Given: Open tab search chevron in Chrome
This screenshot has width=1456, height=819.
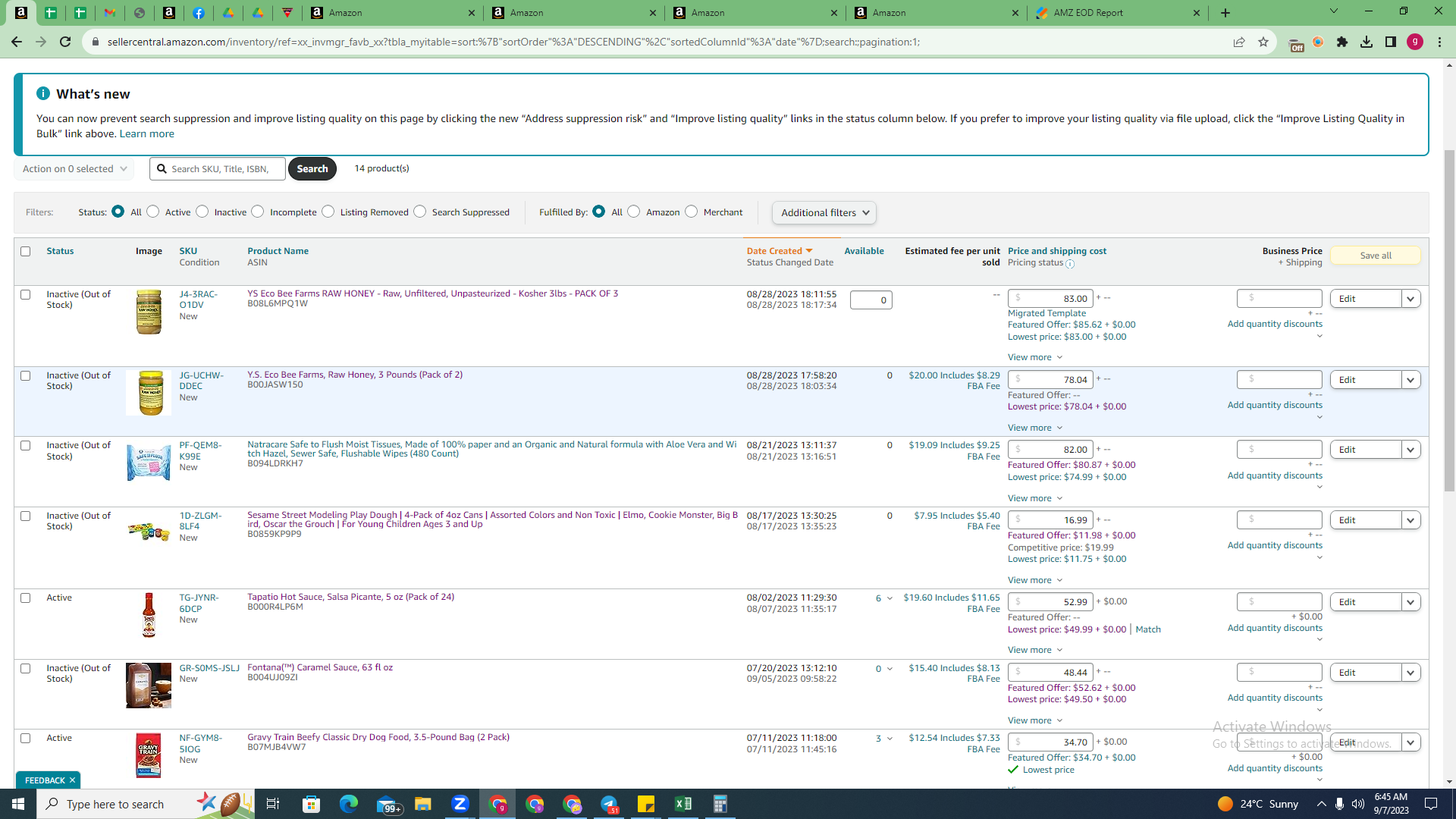Looking at the screenshot, I should point(1334,11).
